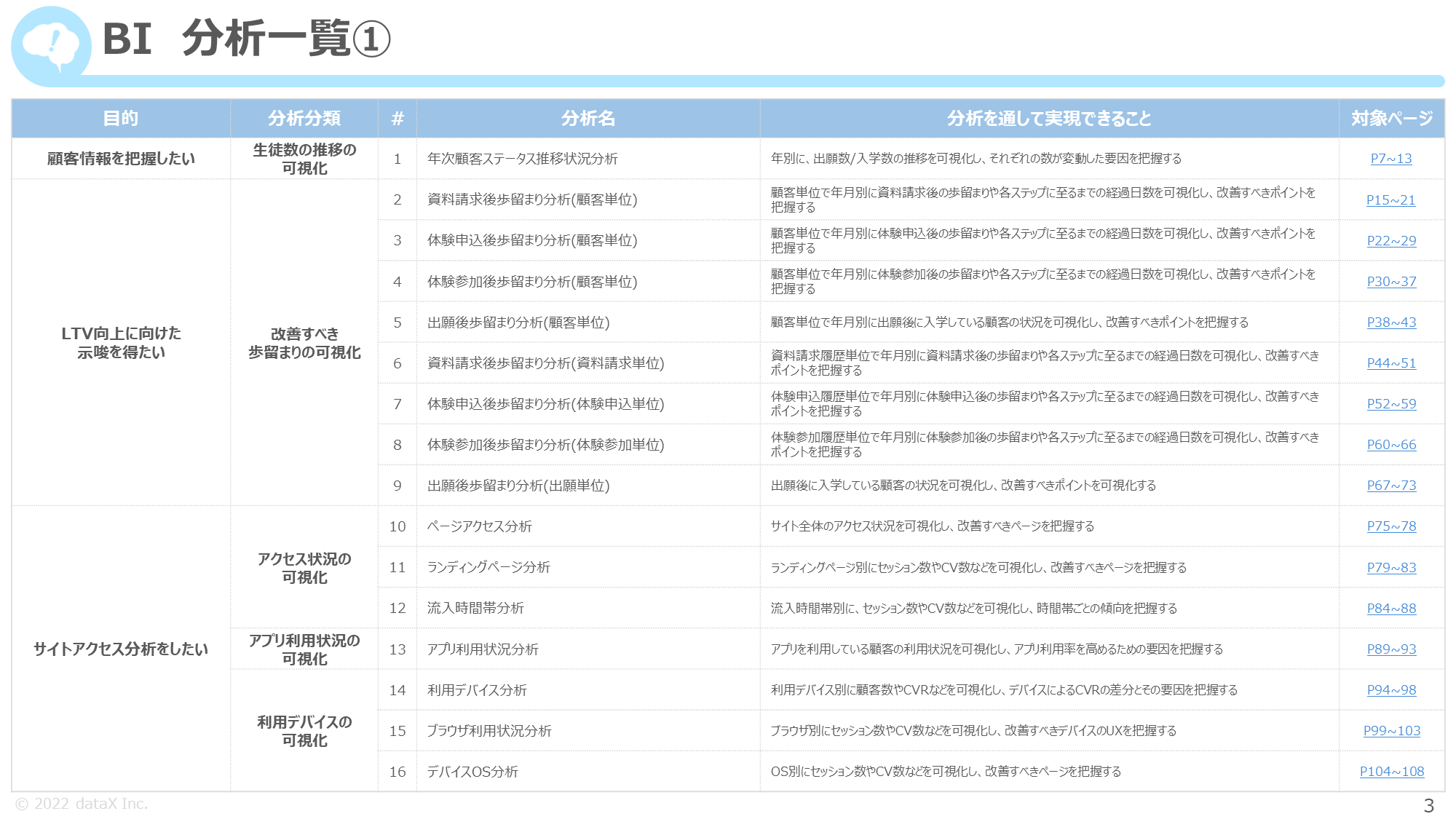Select 資料請求後歩留まり分析(顧客単位) text
Image resolution: width=1456 pixels, height=819 pixels.
tap(532, 199)
